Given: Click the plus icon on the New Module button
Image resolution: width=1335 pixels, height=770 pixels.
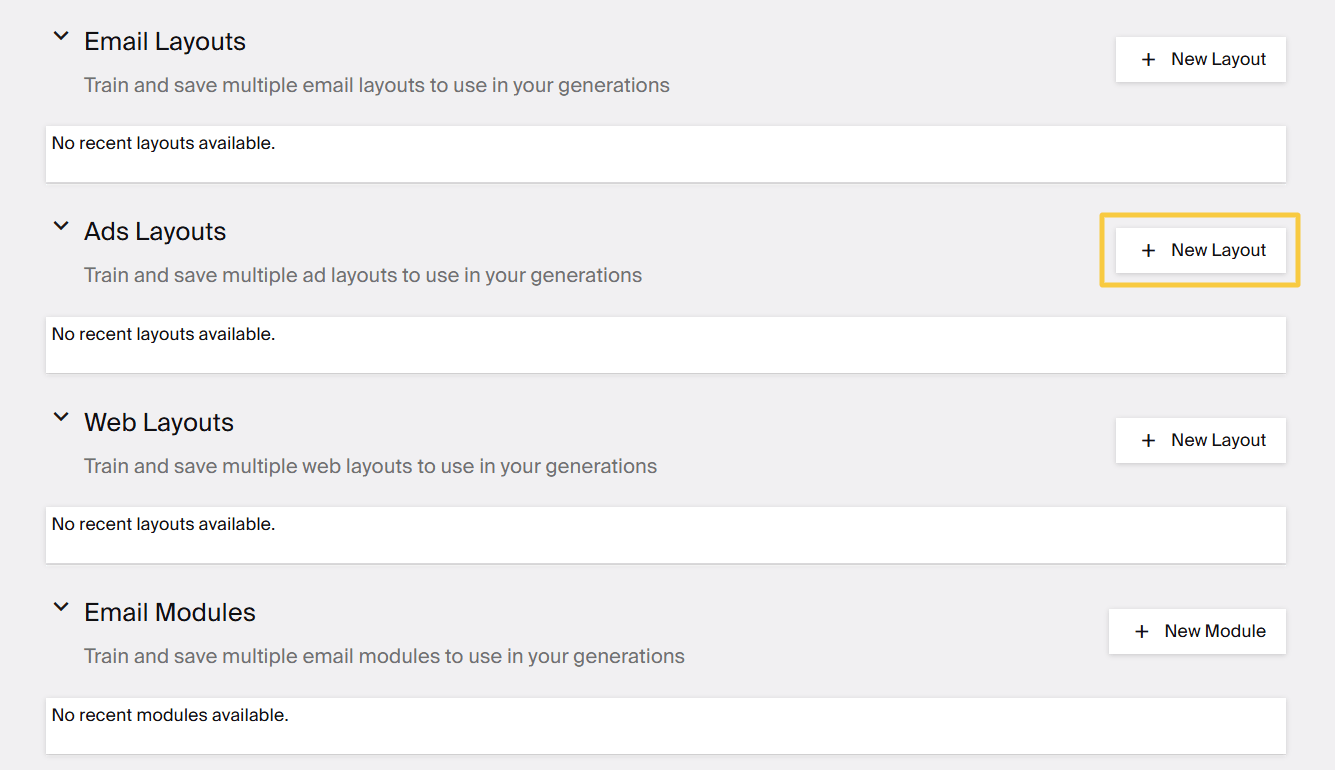Looking at the screenshot, I should point(1142,631).
